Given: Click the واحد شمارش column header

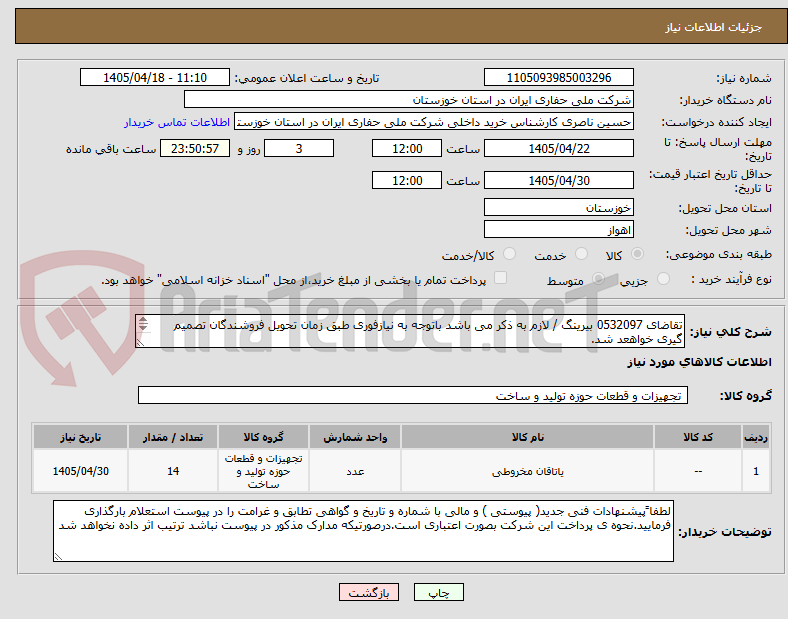Looking at the screenshot, I should pyautogui.click(x=355, y=437).
